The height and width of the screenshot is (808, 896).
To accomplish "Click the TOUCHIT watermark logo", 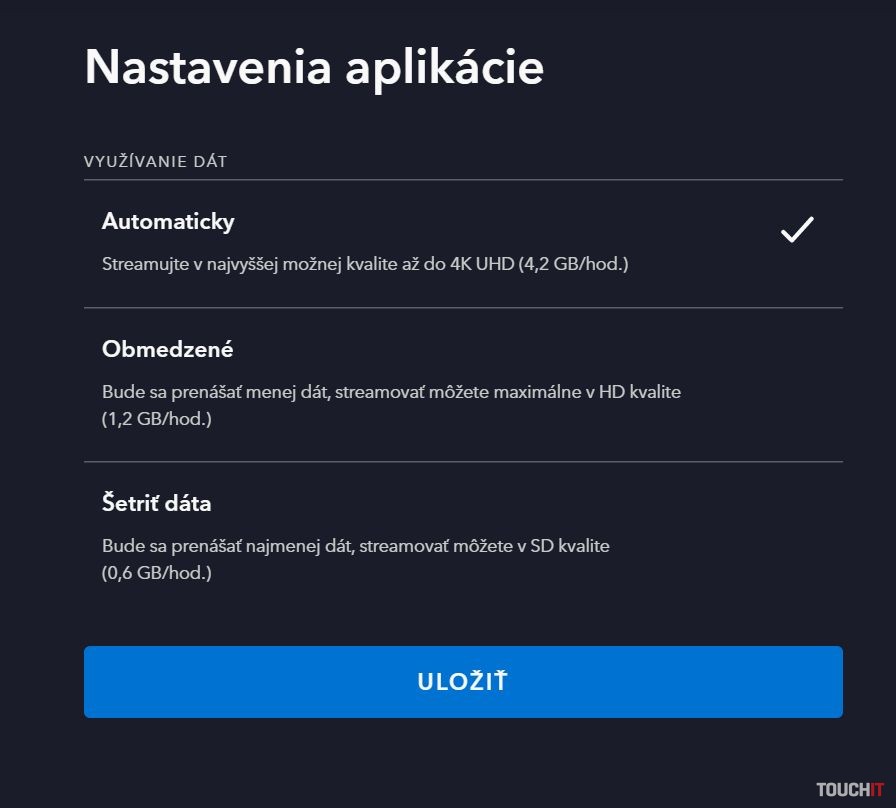I will (x=850, y=790).
